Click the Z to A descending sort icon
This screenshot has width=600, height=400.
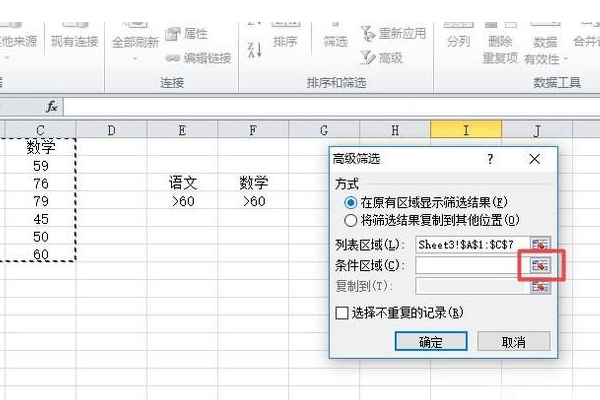254,50
